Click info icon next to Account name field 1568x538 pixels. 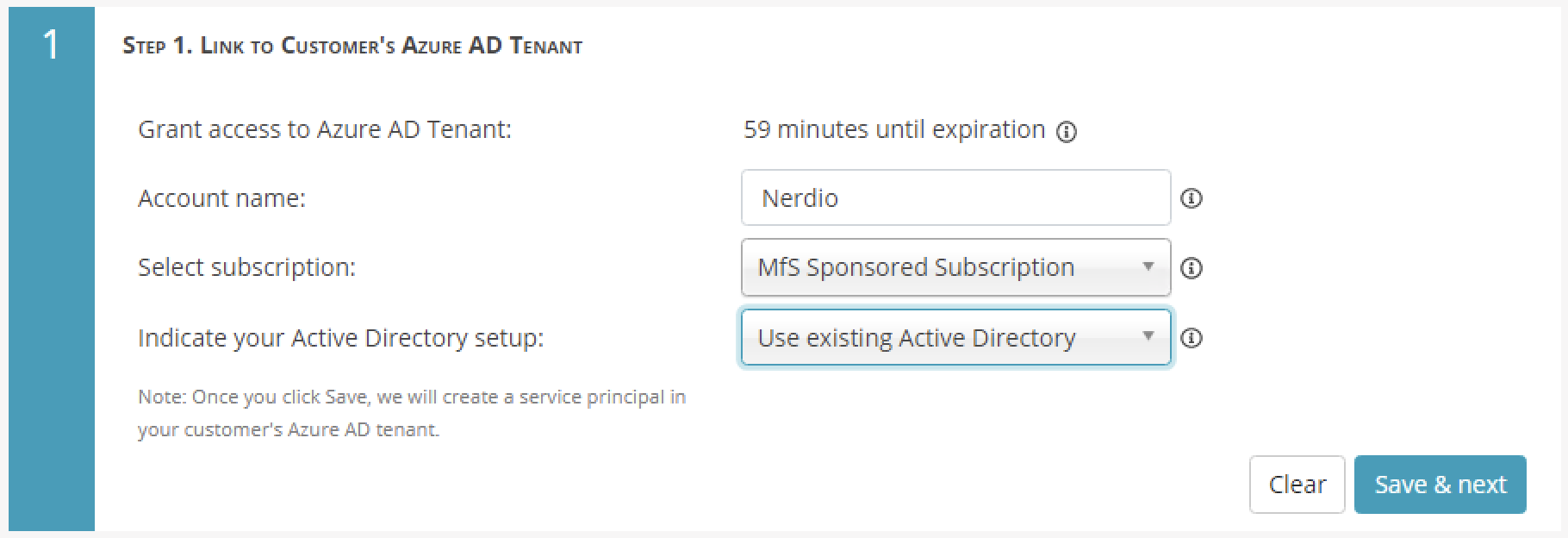click(x=1192, y=198)
